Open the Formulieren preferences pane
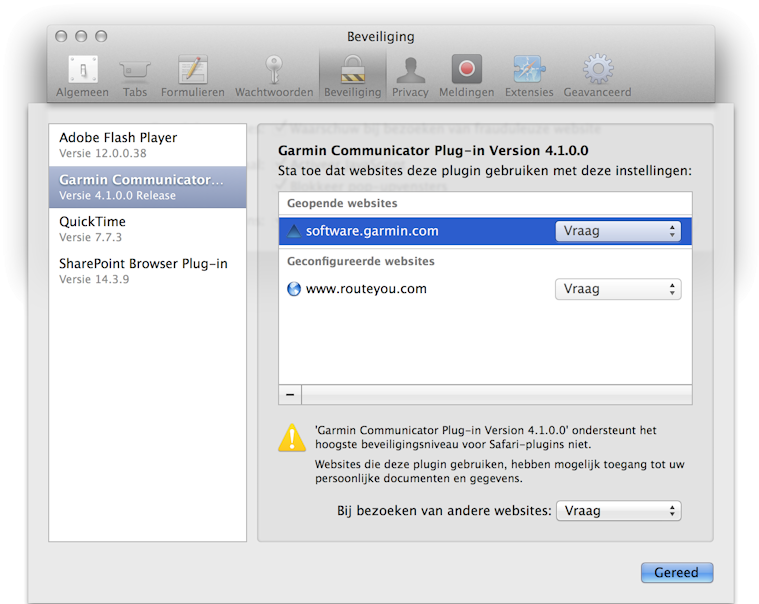 coord(193,76)
